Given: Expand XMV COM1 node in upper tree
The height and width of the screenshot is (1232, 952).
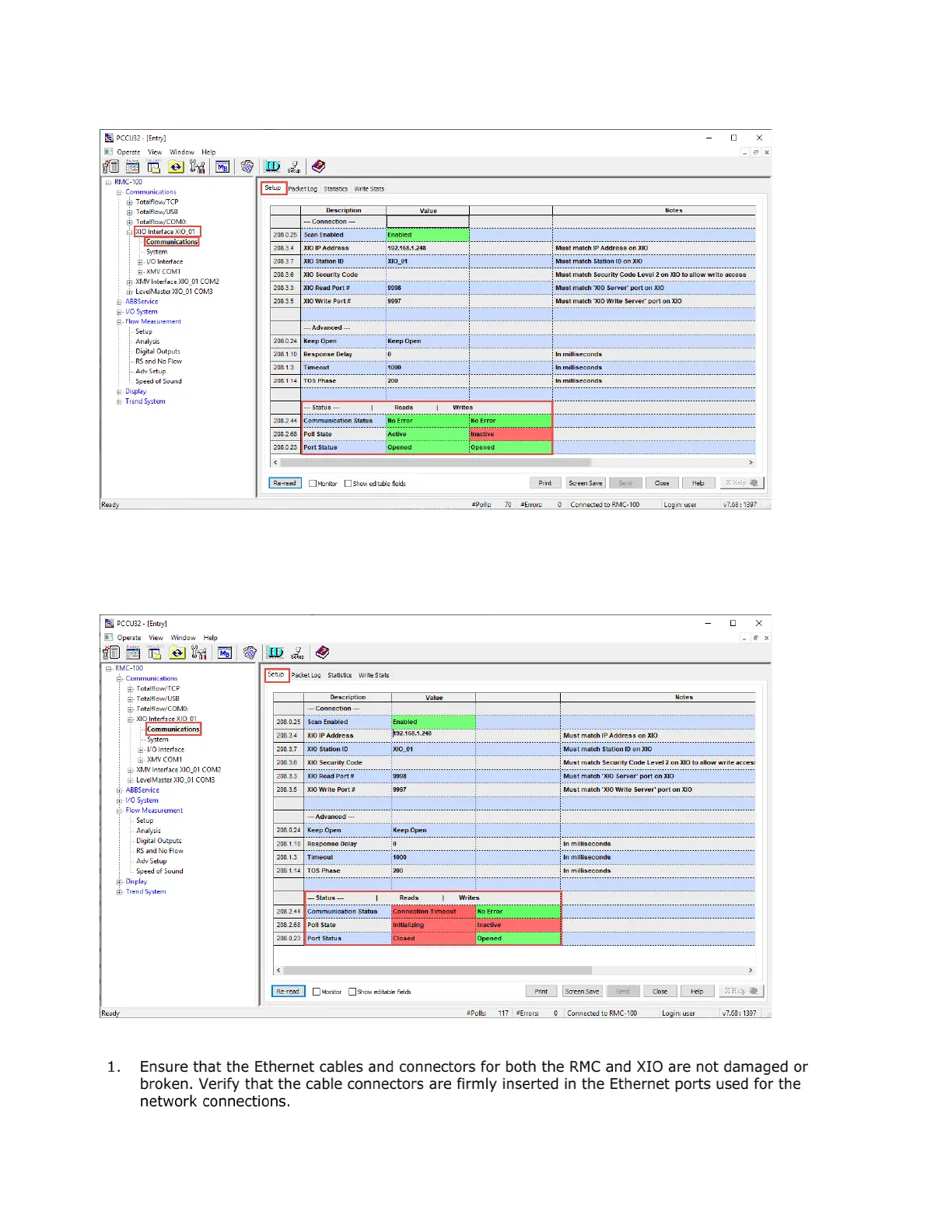Looking at the screenshot, I should click(x=140, y=272).
